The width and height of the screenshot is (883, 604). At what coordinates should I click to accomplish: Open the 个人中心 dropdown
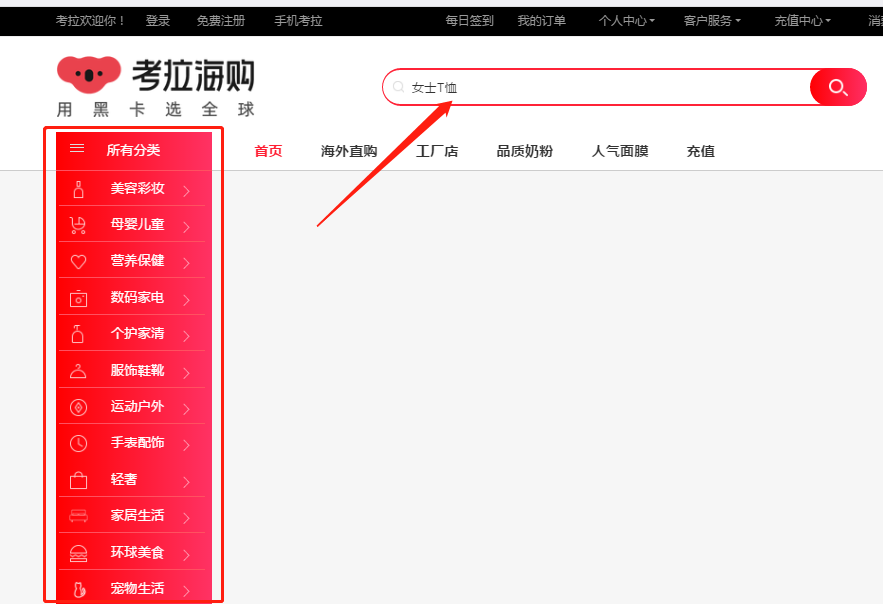point(626,21)
